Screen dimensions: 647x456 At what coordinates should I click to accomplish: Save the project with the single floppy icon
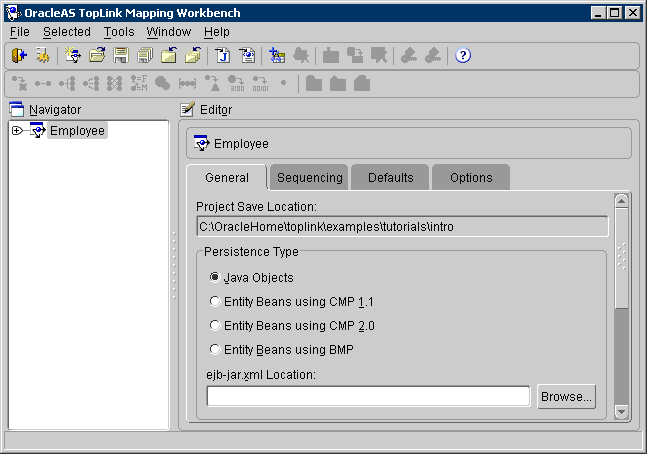pos(121,55)
